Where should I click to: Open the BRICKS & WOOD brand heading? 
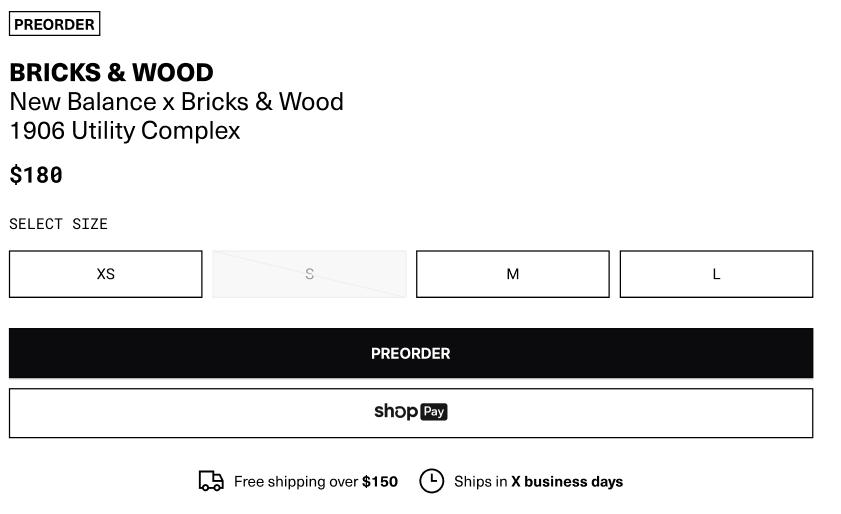pyautogui.click(x=112, y=72)
